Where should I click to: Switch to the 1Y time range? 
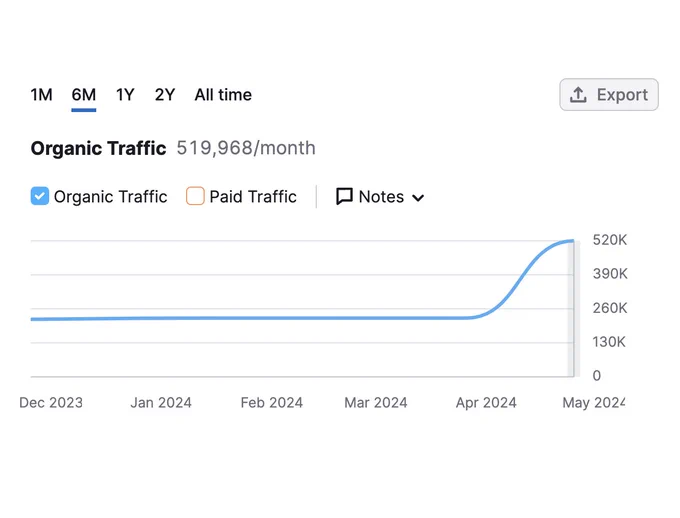(125, 95)
